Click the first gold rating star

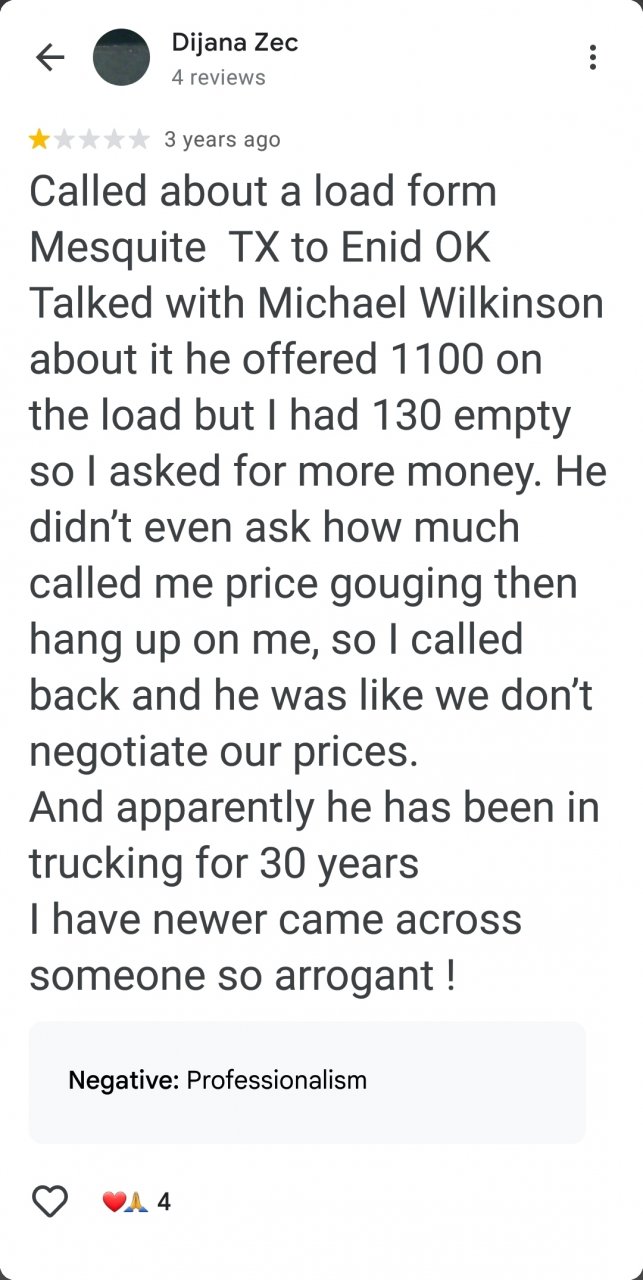pos(39,140)
